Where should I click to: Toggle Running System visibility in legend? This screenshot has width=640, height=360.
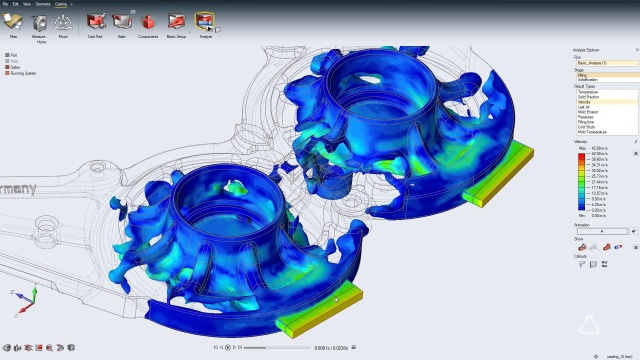(x=20, y=73)
